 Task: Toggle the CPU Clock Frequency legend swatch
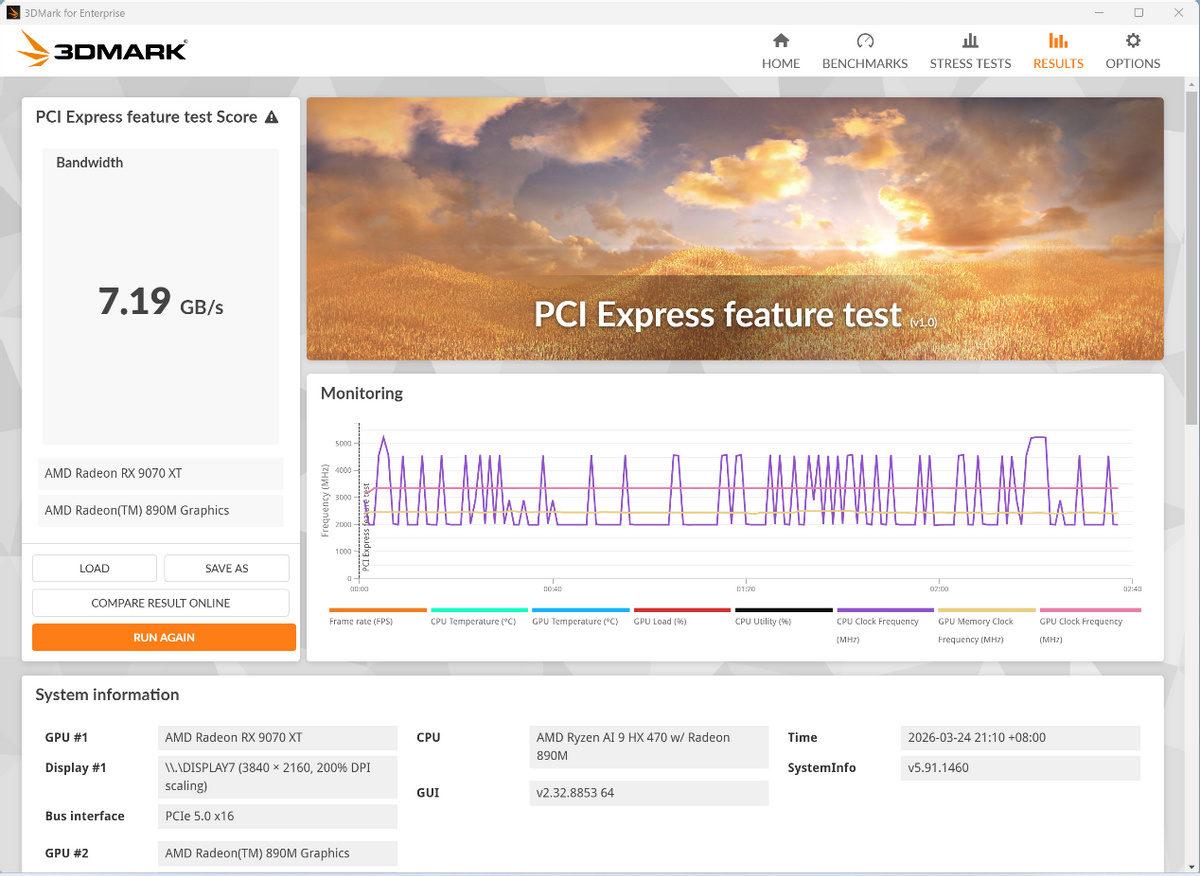click(x=885, y=610)
